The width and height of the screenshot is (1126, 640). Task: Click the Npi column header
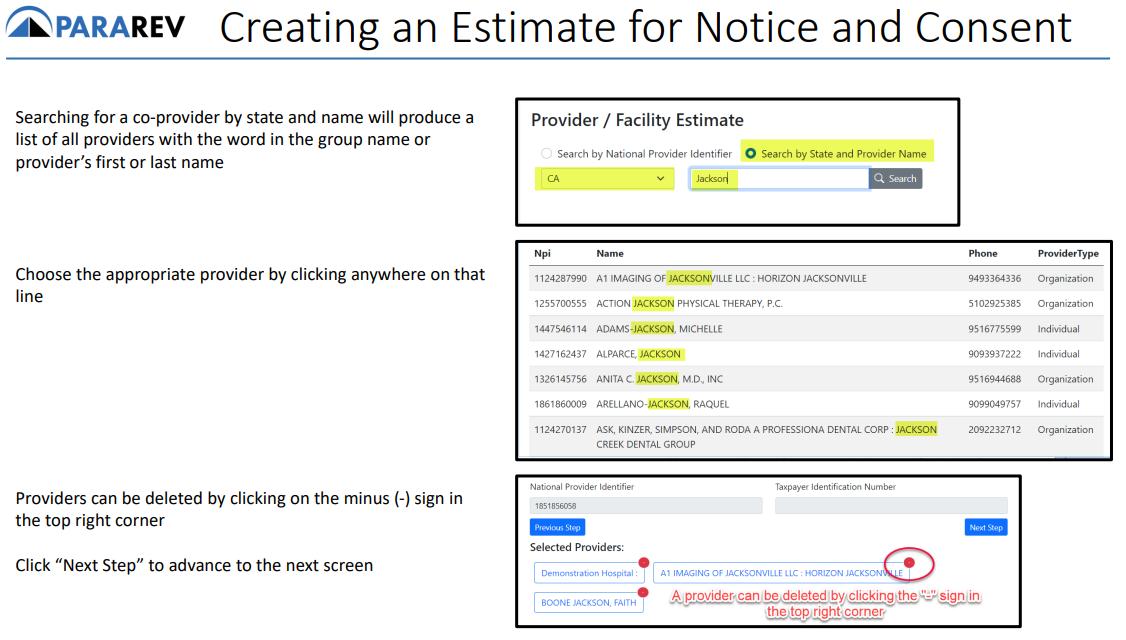[542, 254]
